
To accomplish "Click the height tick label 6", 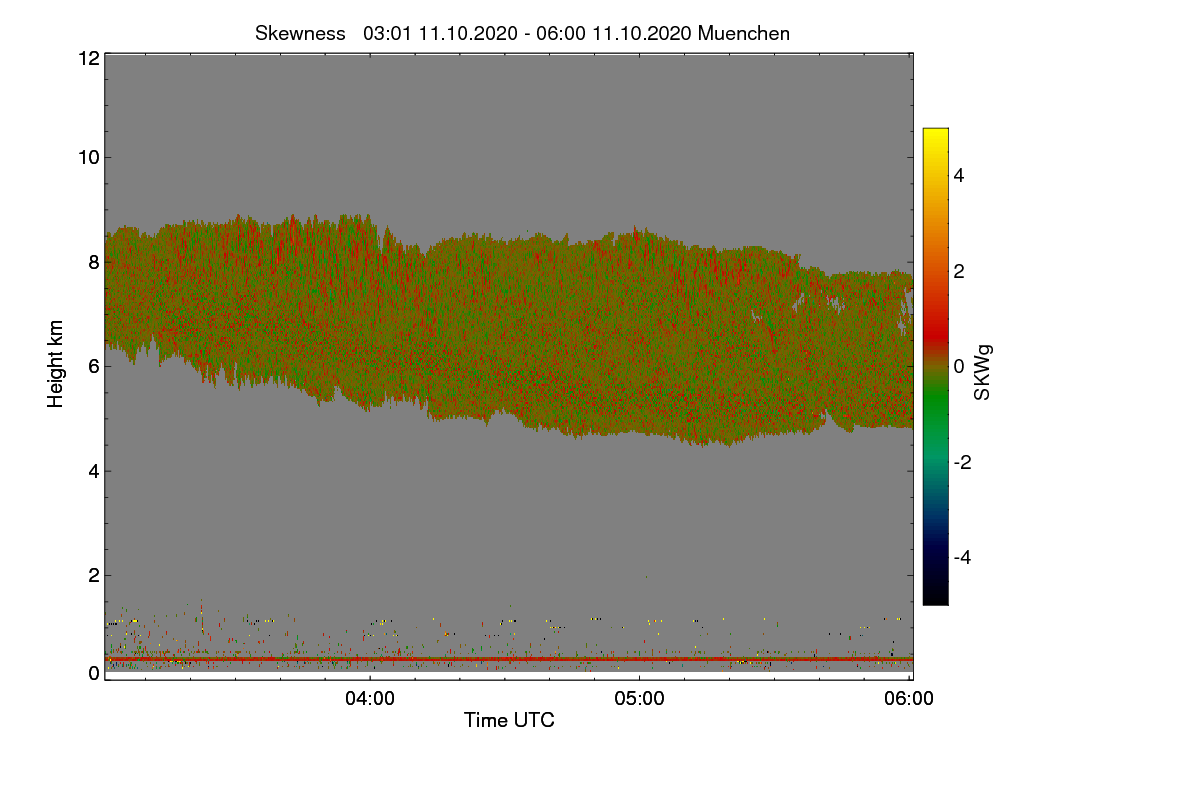I will click(x=94, y=366).
